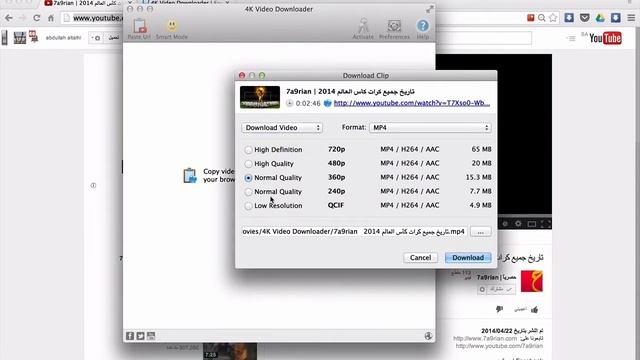Click the like thumbs-up under video
640x360 pixels.
(534, 310)
